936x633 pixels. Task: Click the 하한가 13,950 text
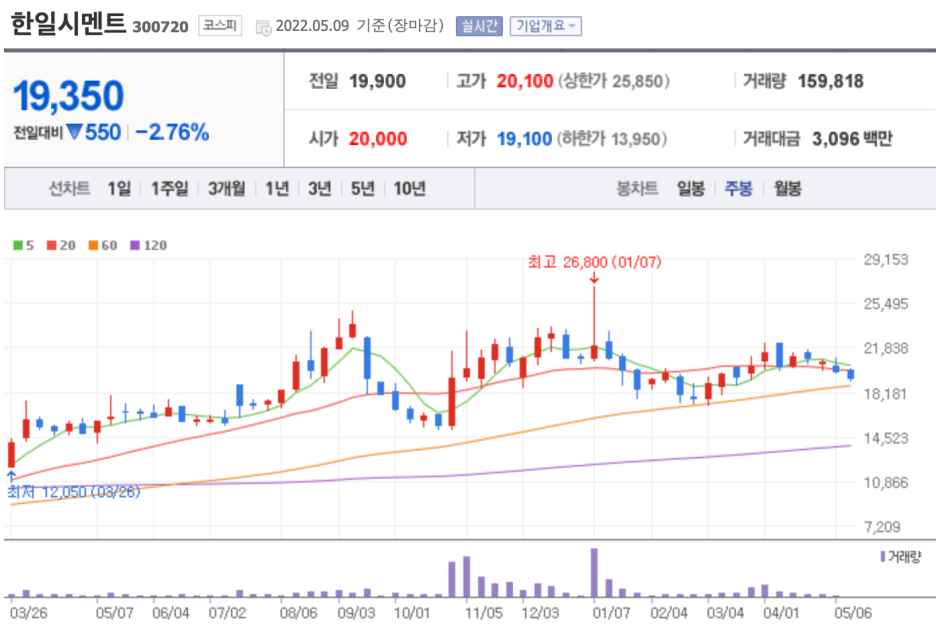point(612,139)
